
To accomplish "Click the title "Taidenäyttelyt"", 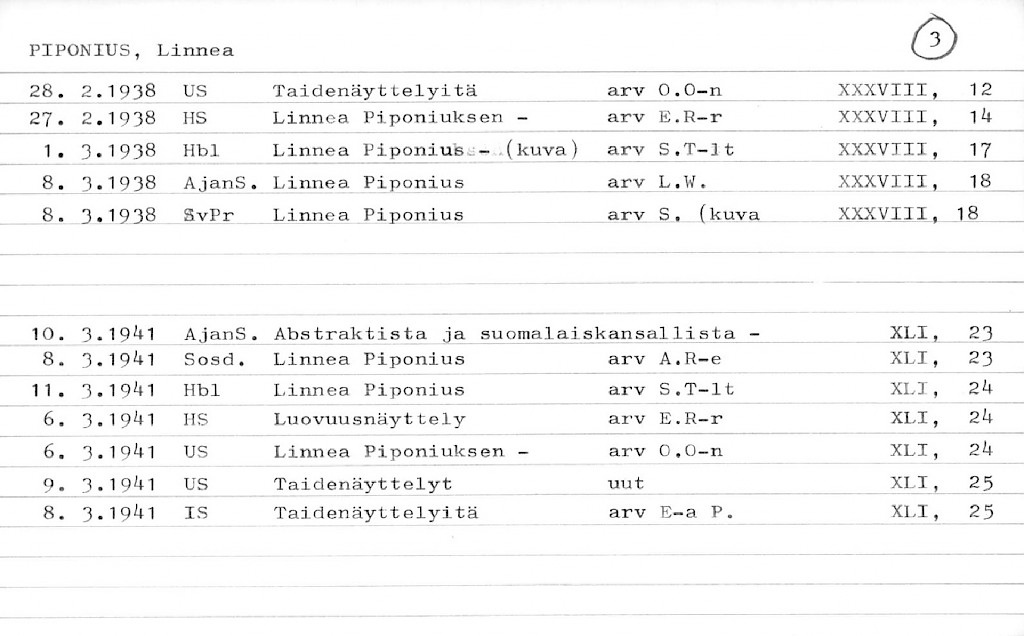I will coord(362,483).
